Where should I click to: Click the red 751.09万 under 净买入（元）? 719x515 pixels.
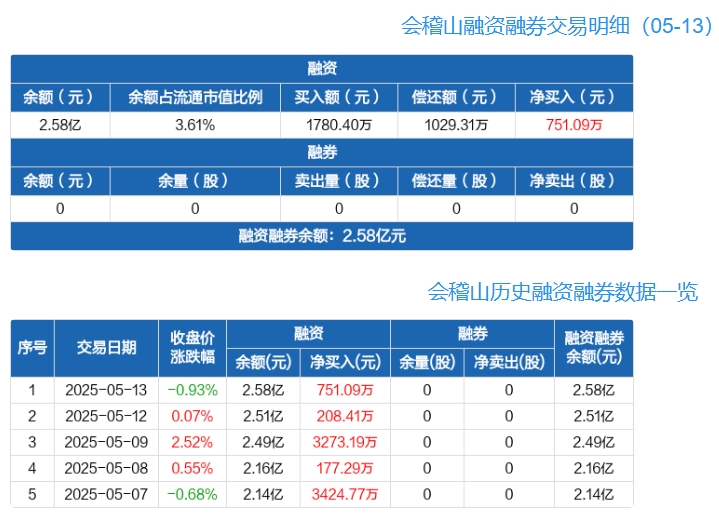(x=574, y=125)
